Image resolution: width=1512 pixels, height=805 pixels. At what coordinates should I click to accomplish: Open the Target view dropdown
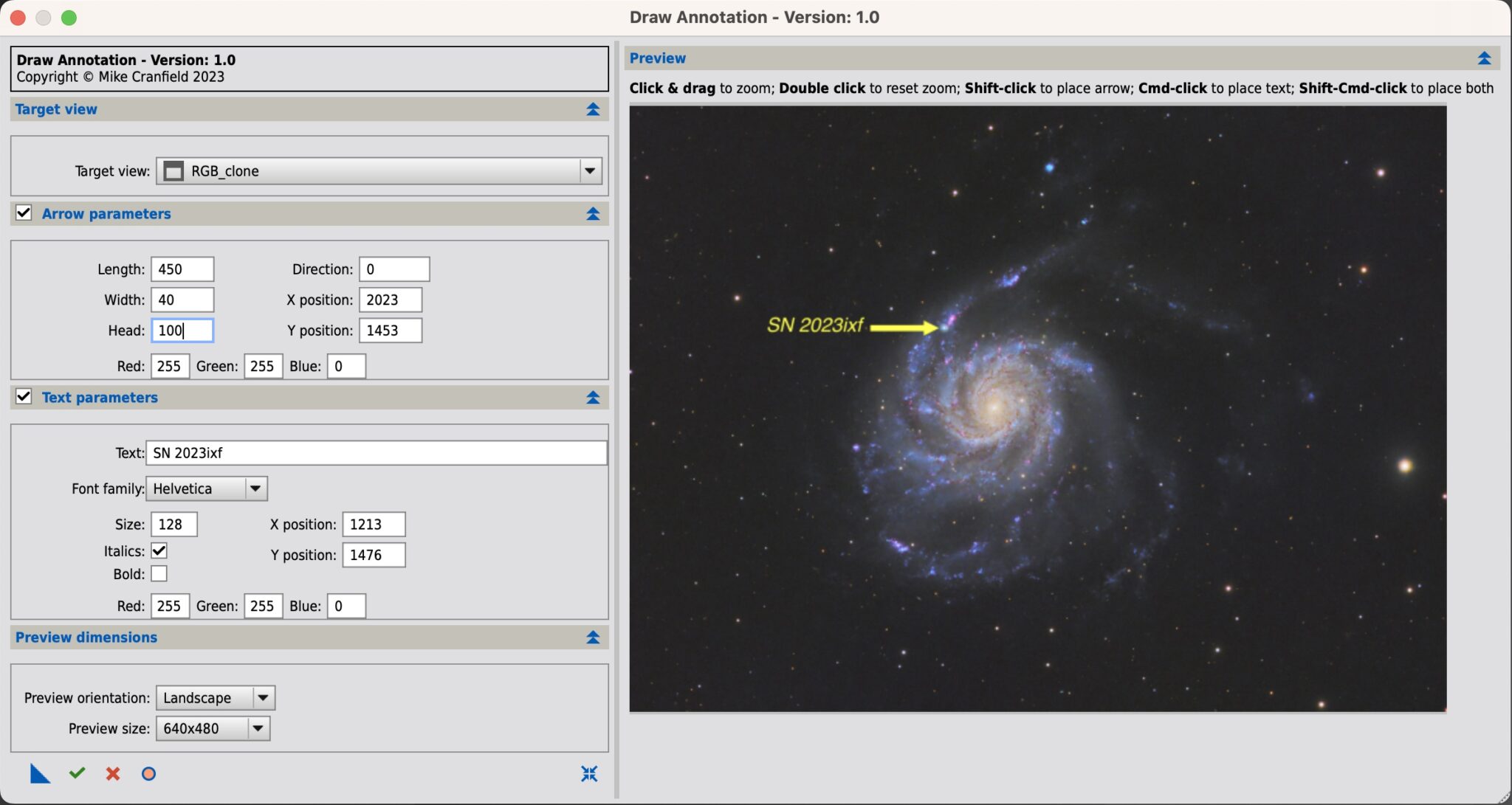[588, 170]
